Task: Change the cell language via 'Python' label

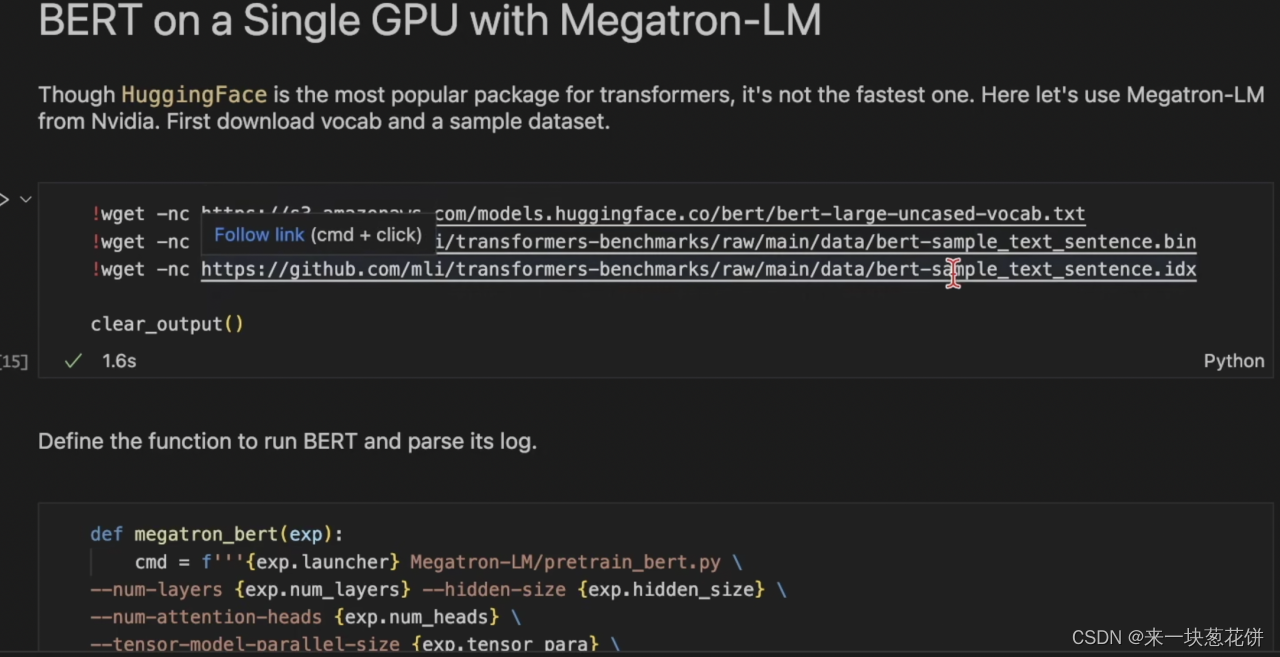Action: tap(1234, 361)
